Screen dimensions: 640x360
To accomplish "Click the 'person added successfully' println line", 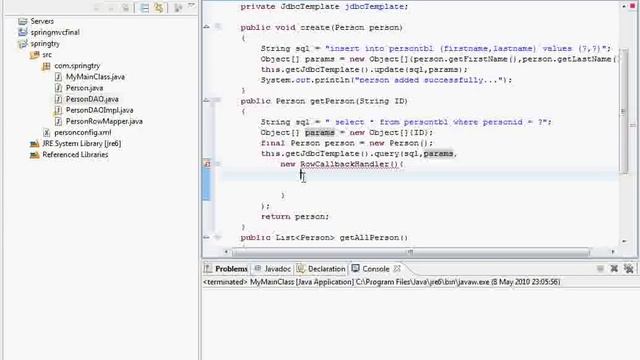I will pyautogui.click(x=386, y=80).
